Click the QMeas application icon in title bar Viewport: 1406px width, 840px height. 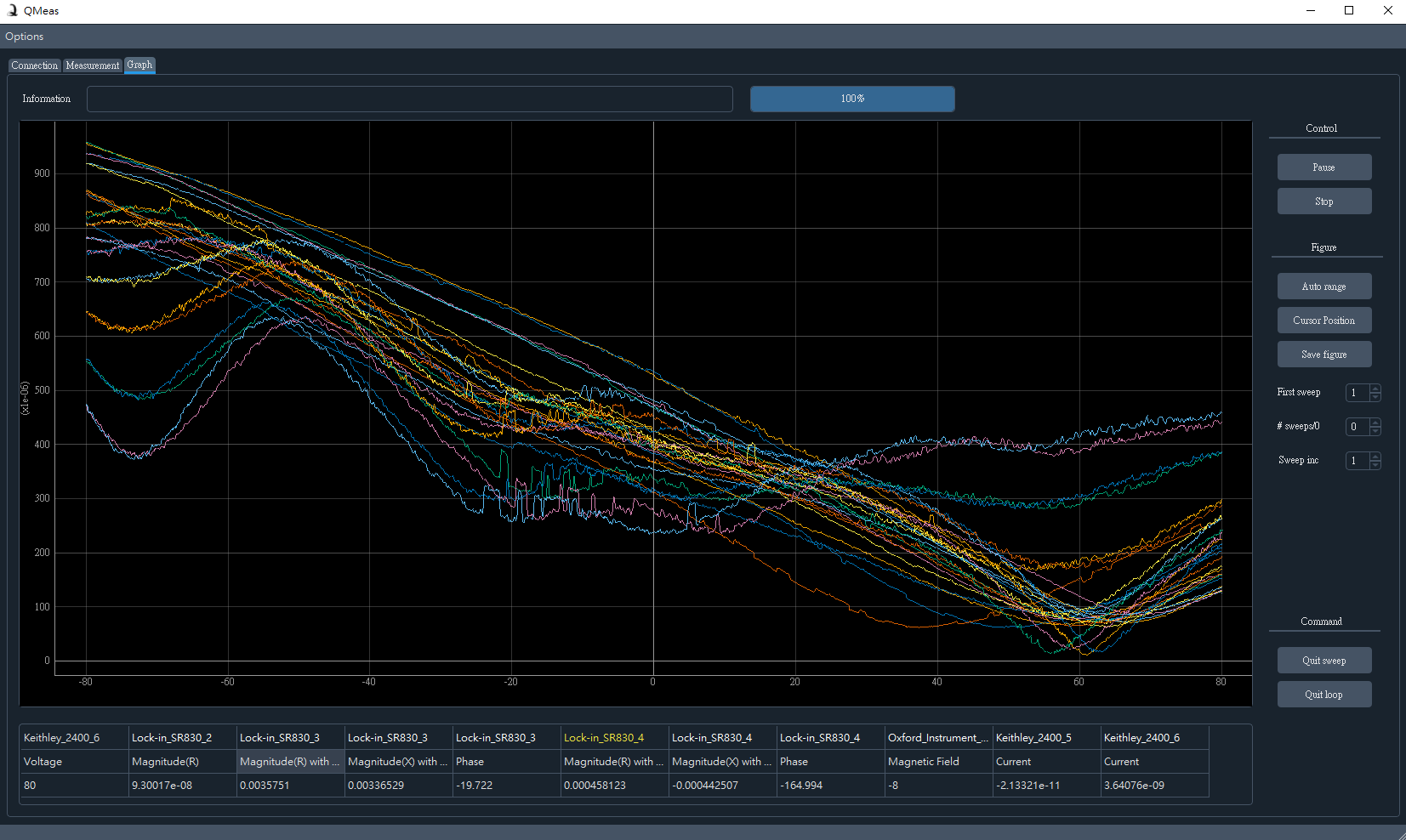[x=12, y=11]
